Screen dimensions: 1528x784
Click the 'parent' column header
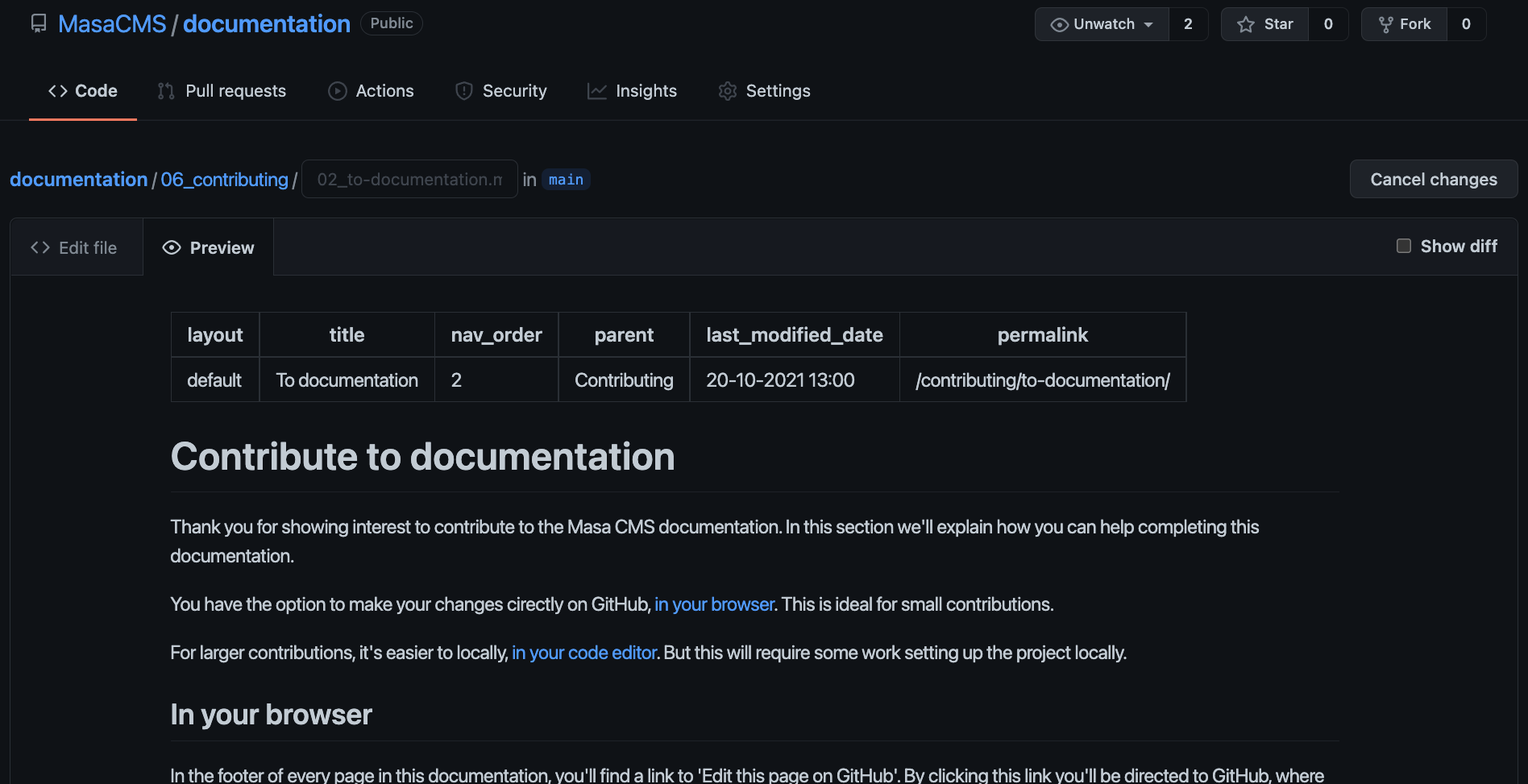pos(624,335)
